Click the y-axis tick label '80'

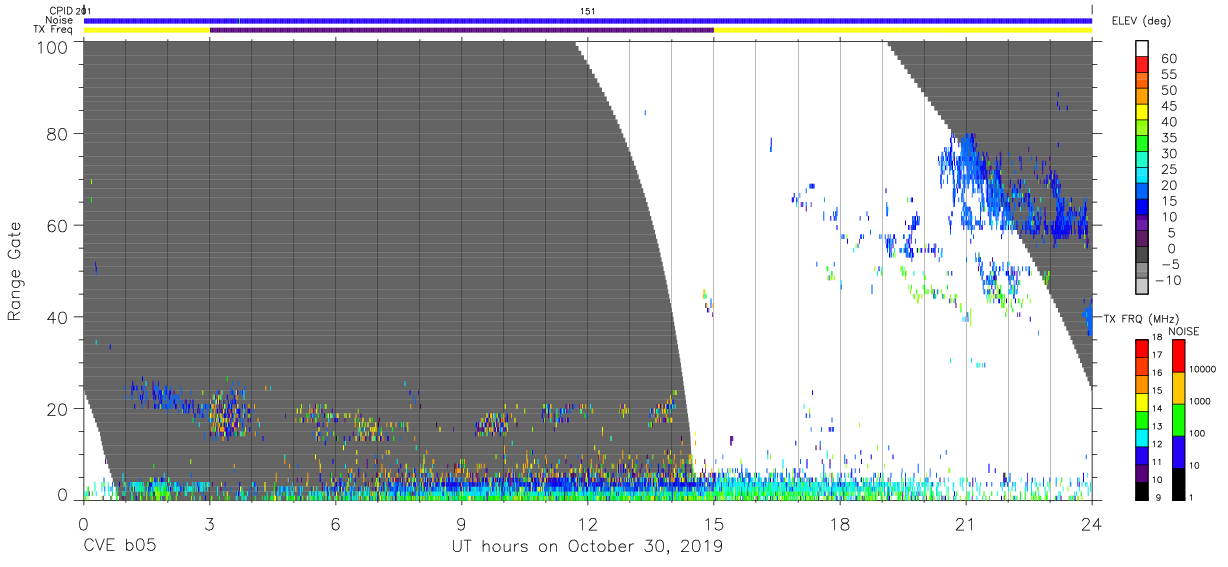point(59,134)
